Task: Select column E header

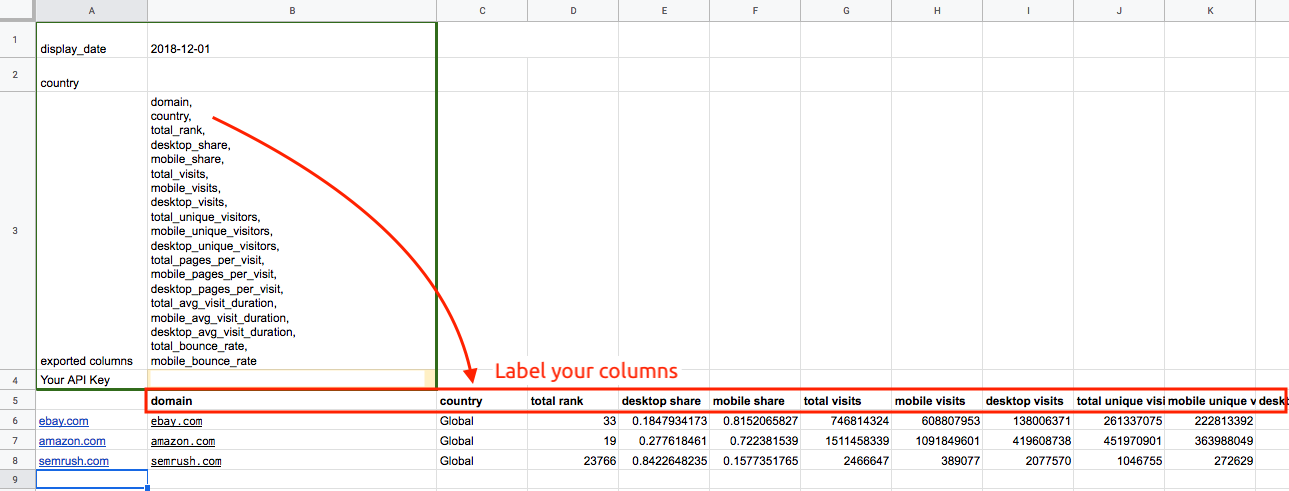Action: coord(664,11)
